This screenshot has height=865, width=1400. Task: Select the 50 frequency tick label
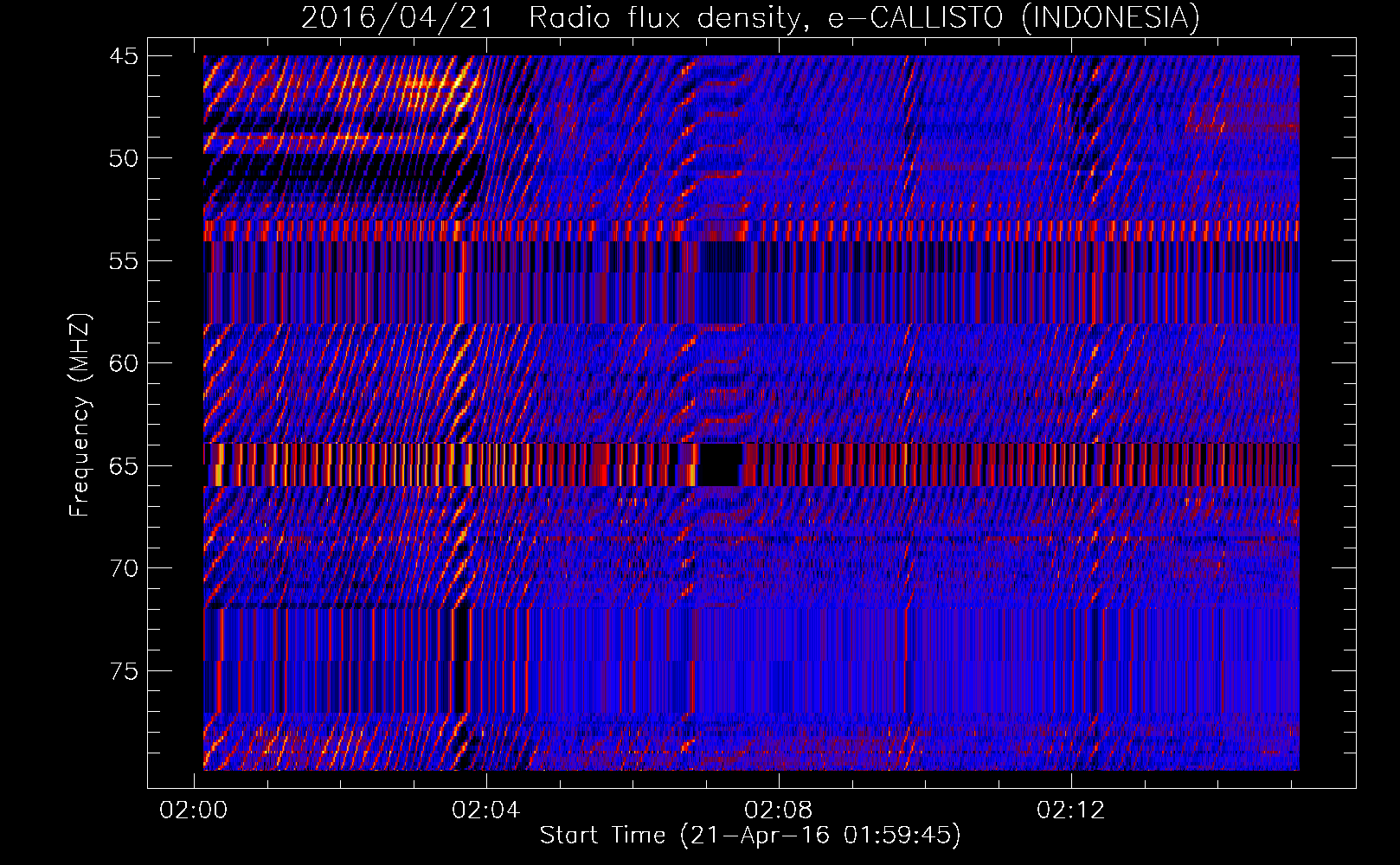click(x=123, y=158)
